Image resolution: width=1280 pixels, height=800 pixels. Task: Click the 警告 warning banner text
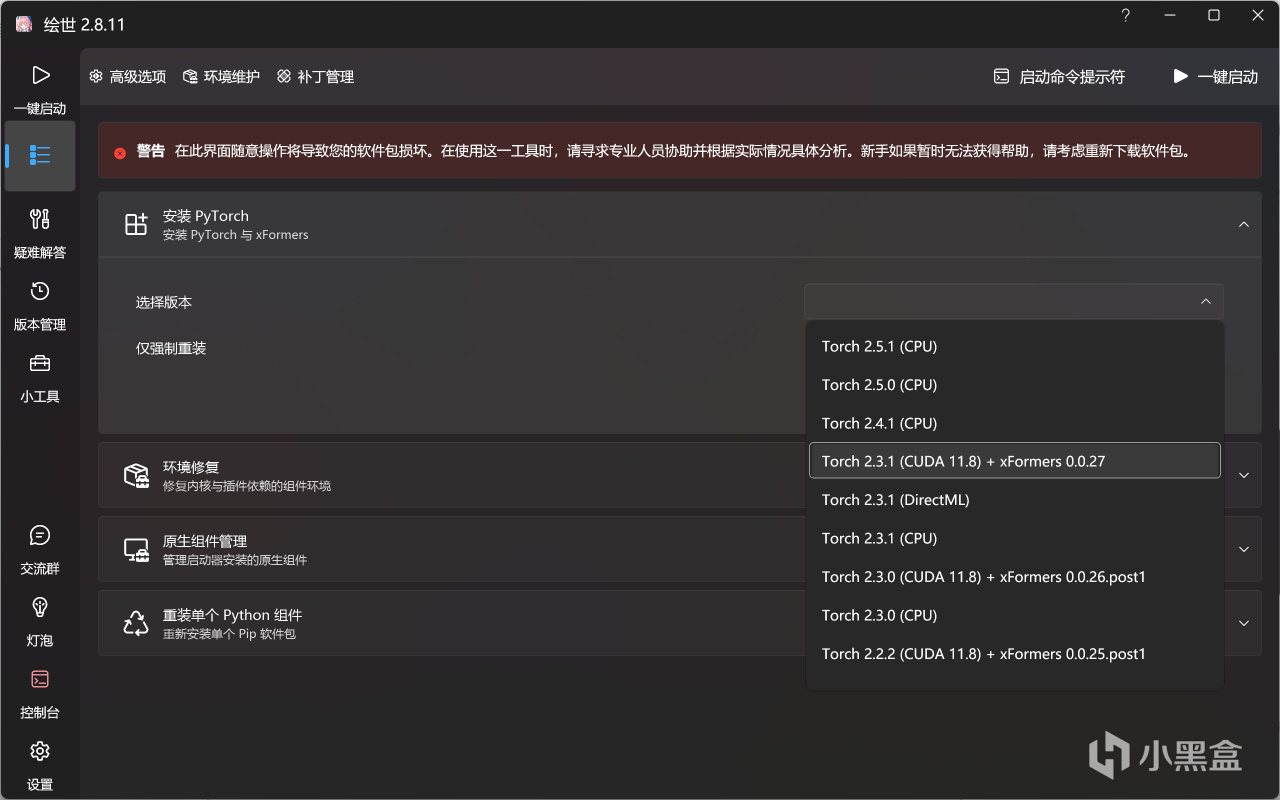(151, 152)
